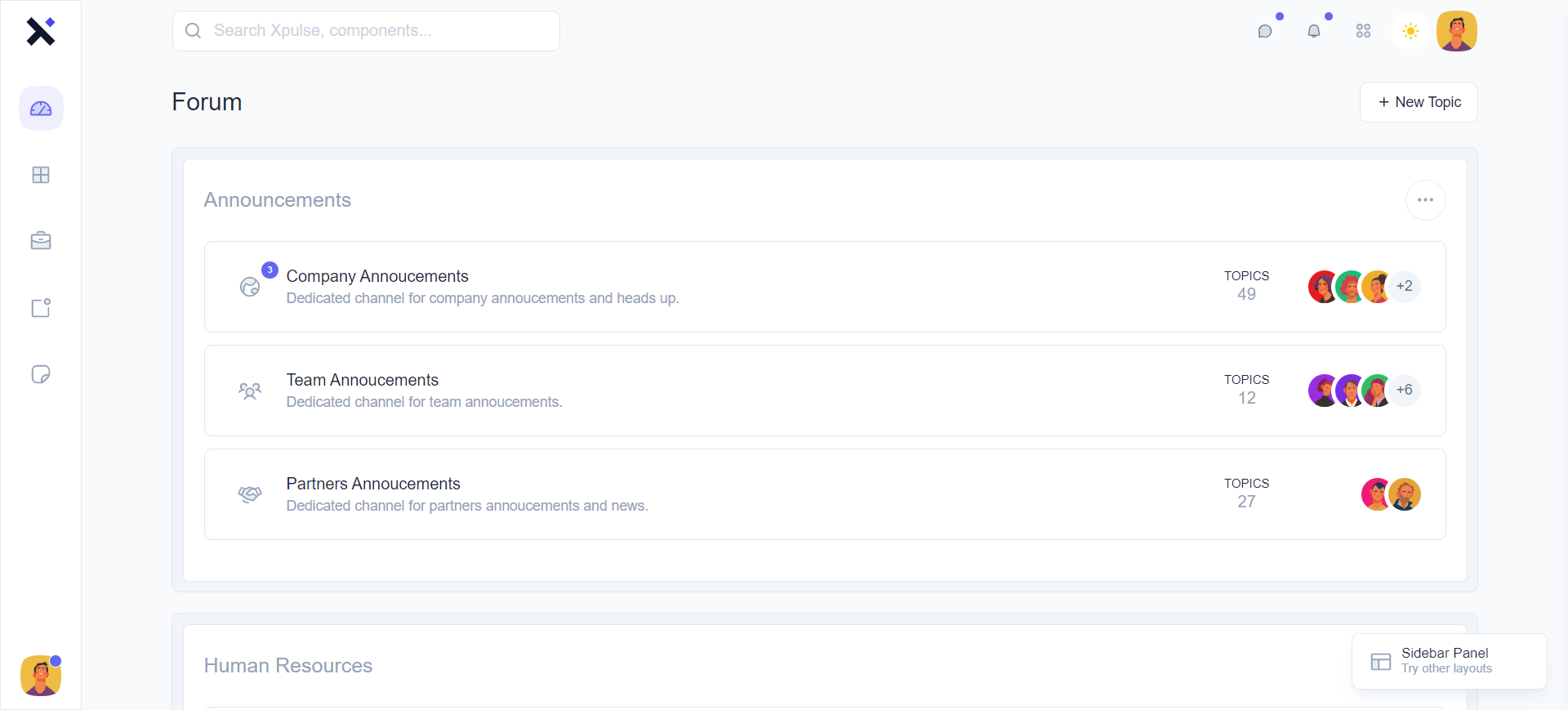Viewport: 1568px width, 710px height.
Task: Show the +6 more members in Team Annoucements
Action: tap(1405, 391)
